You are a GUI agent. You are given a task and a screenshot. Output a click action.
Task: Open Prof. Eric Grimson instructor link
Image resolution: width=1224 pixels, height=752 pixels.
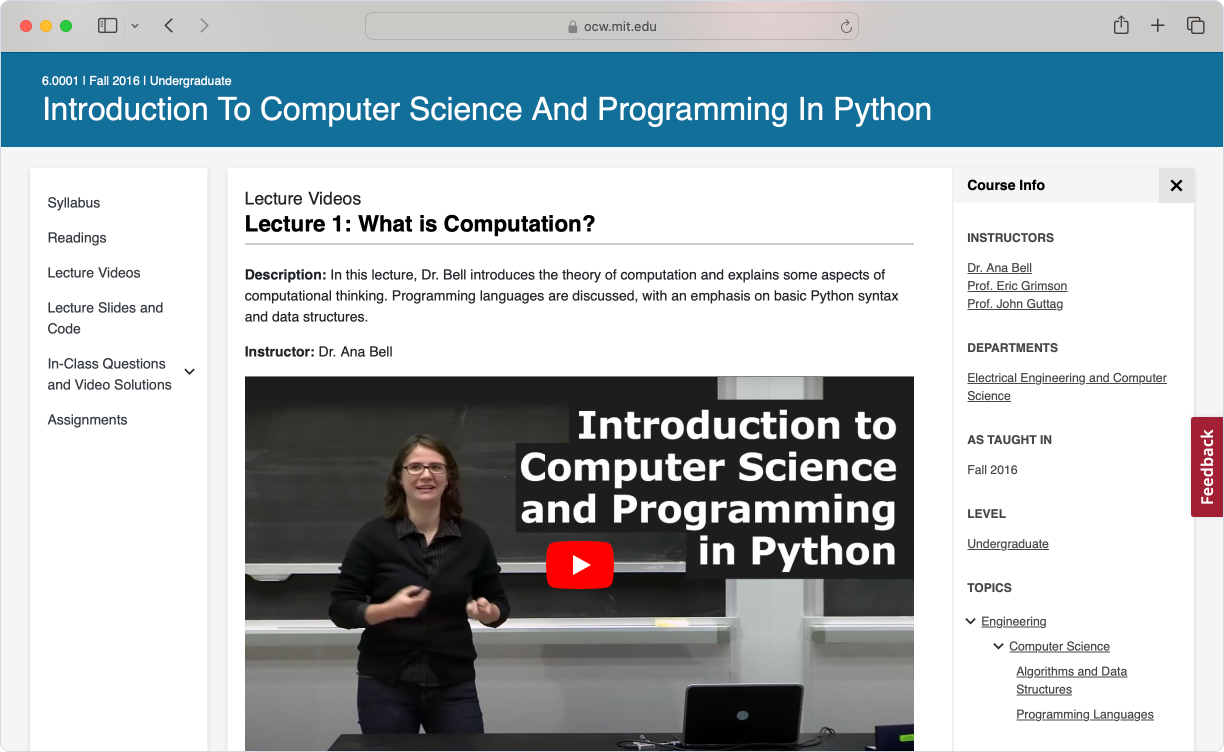[1017, 286]
